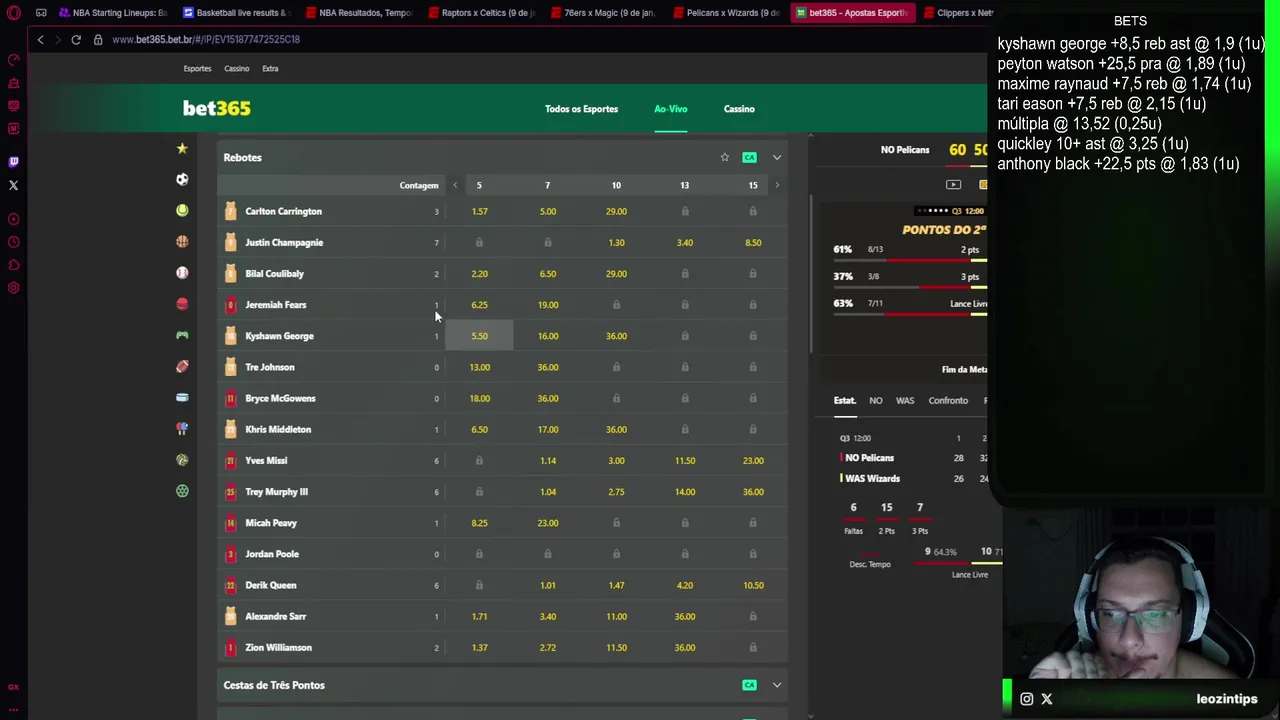Collapse the Rebotes market section
Viewport: 1280px width, 720px height.
point(777,157)
